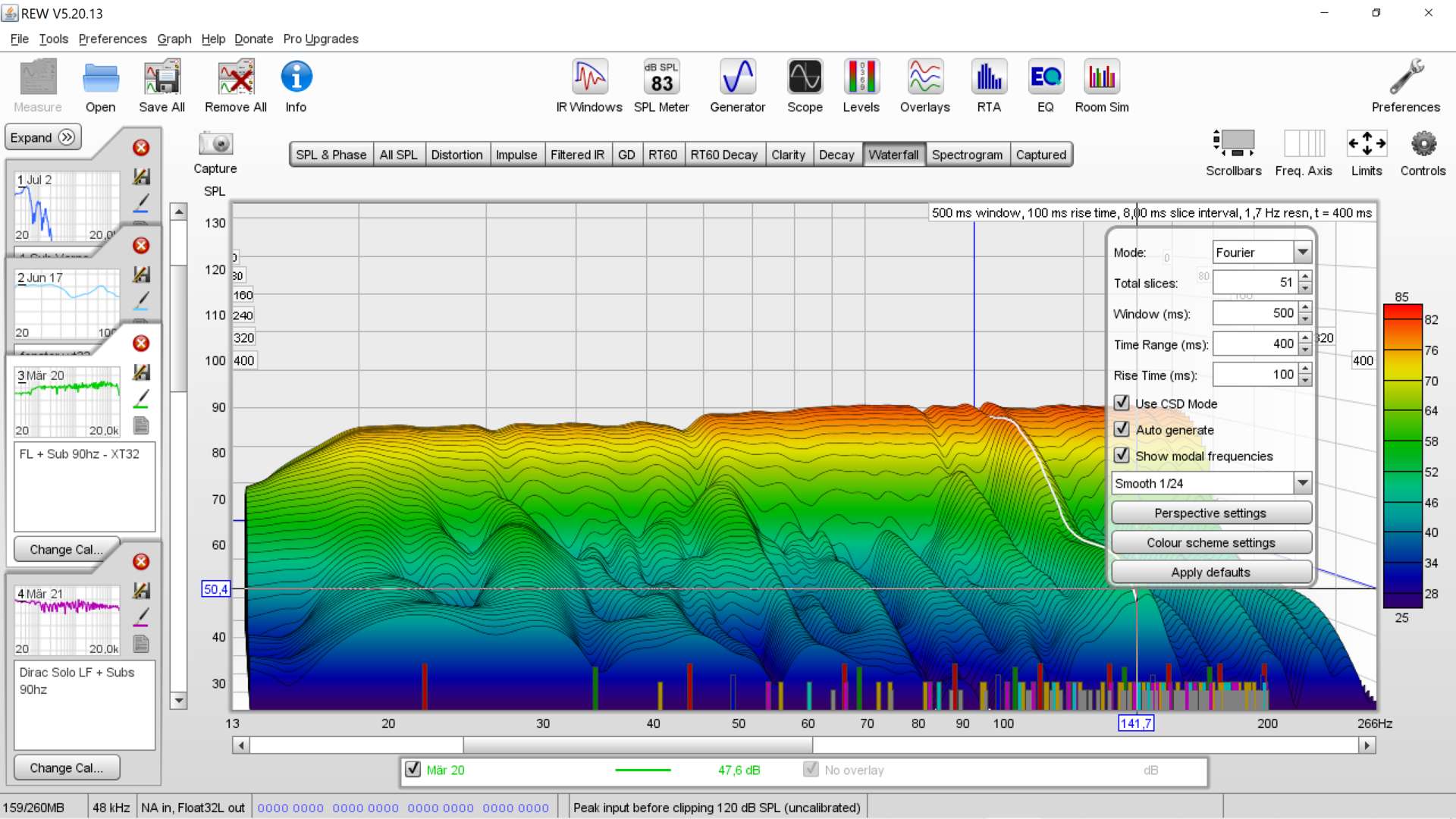Screen dimensions: 1456x819
Task: Click the Capture camera icon
Action: click(215, 144)
